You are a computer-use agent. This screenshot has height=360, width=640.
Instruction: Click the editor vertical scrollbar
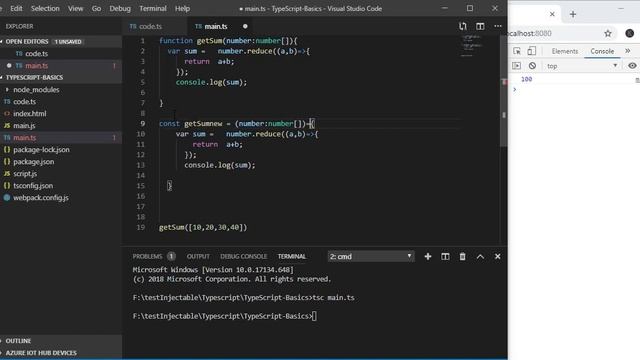coord(504,91)
